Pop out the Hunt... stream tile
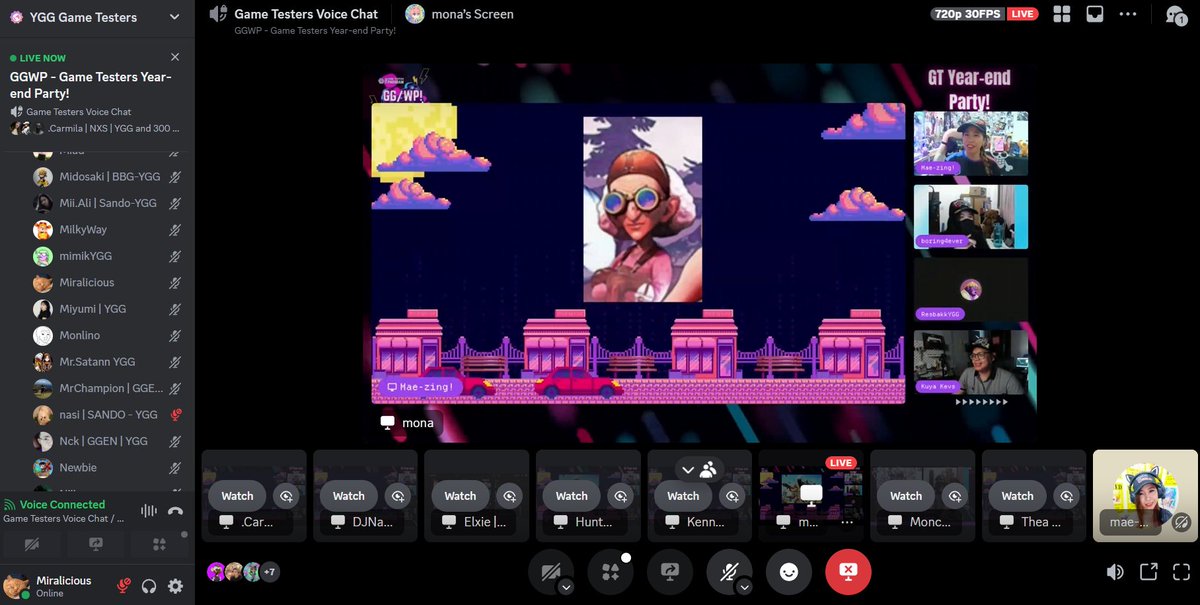This screenshot has width=1200, height=605. point(621,496)
